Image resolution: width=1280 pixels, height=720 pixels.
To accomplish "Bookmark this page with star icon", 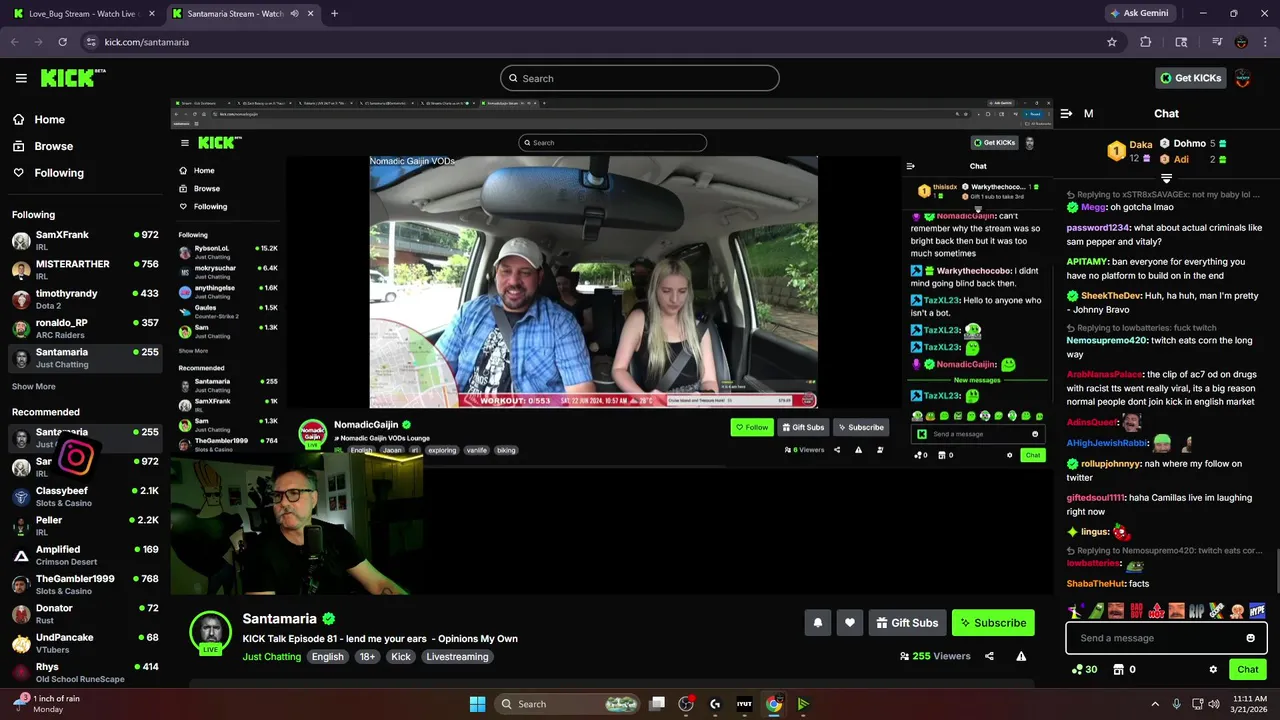I will click(x=1111, y=42).
